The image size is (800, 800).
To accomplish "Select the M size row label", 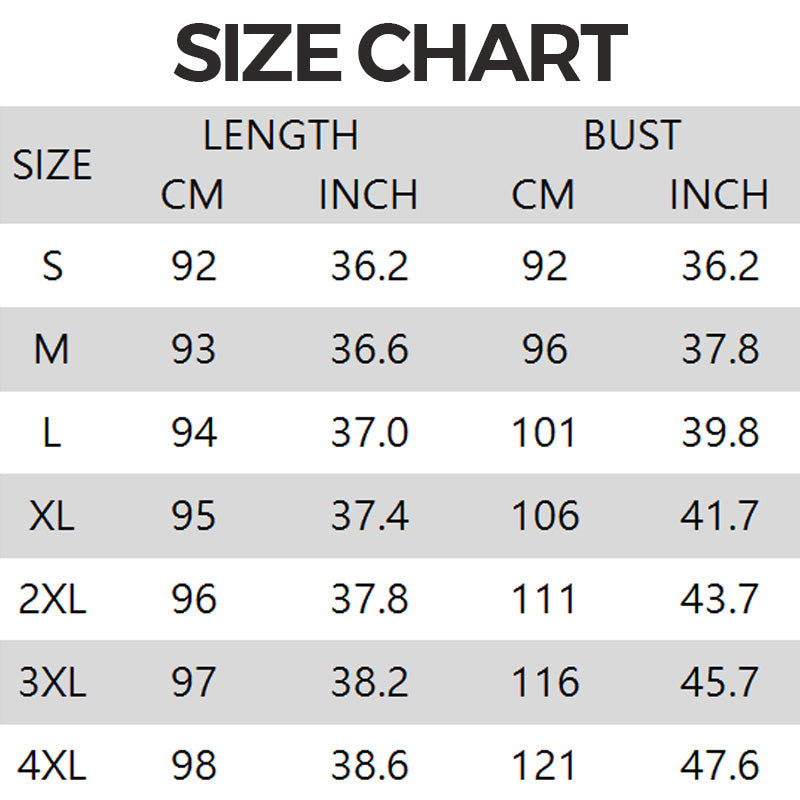I will (52, 349).
